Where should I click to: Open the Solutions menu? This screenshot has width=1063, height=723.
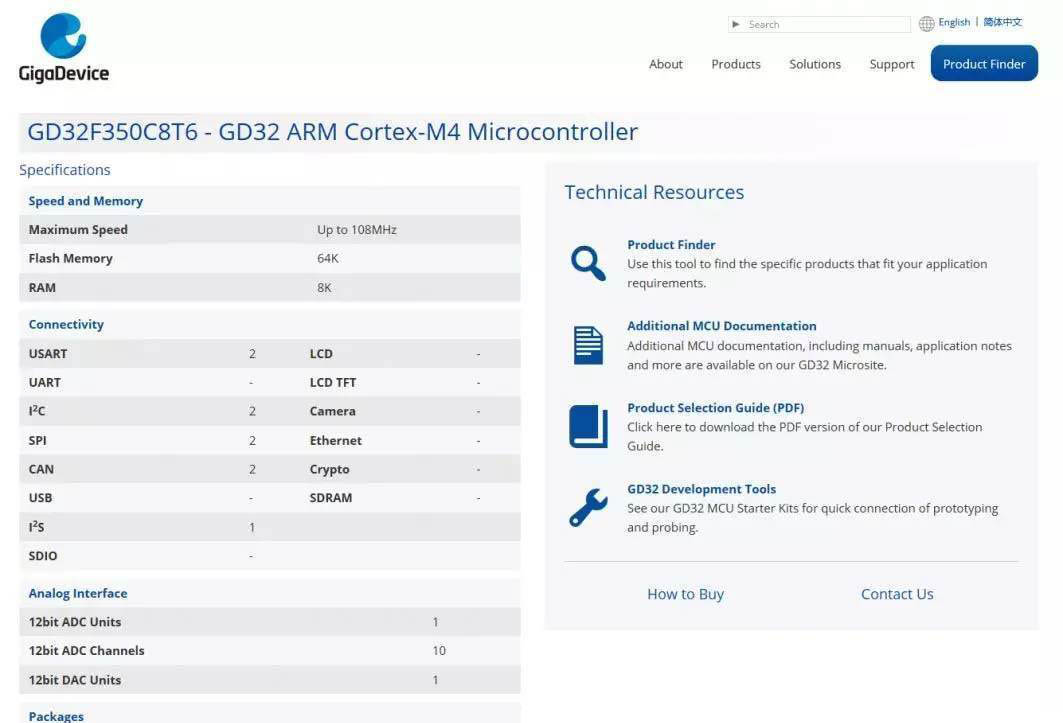[x=815, y=64]
